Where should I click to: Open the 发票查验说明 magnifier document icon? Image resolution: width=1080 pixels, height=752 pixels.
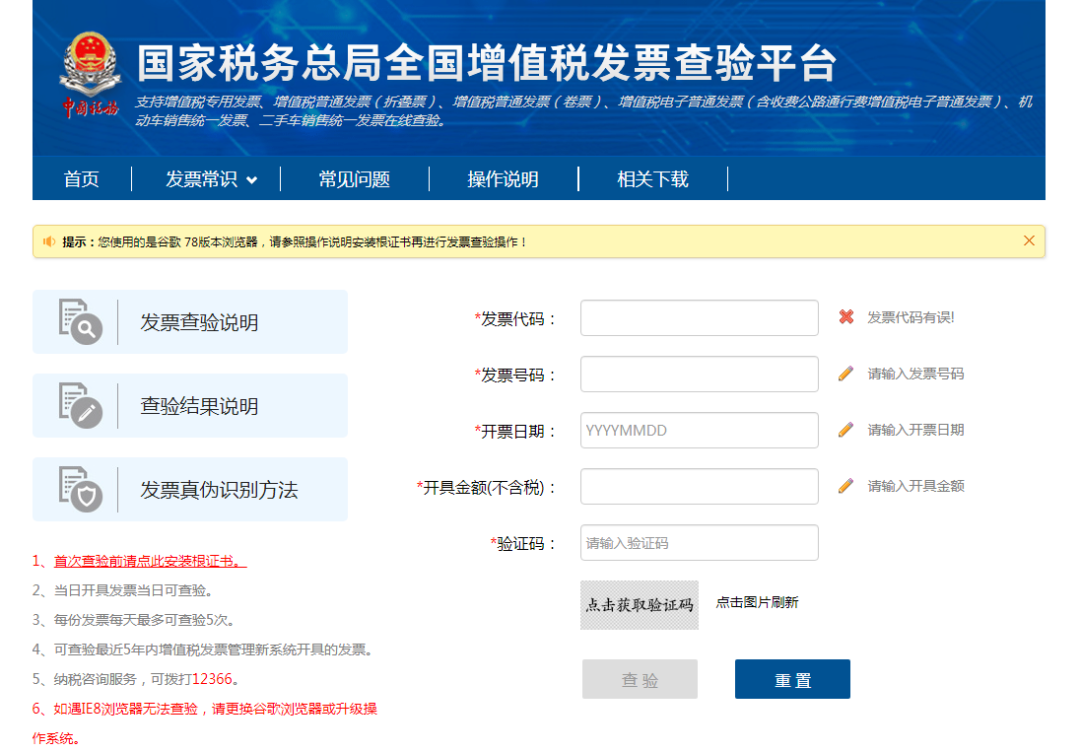tap(79, 320)
